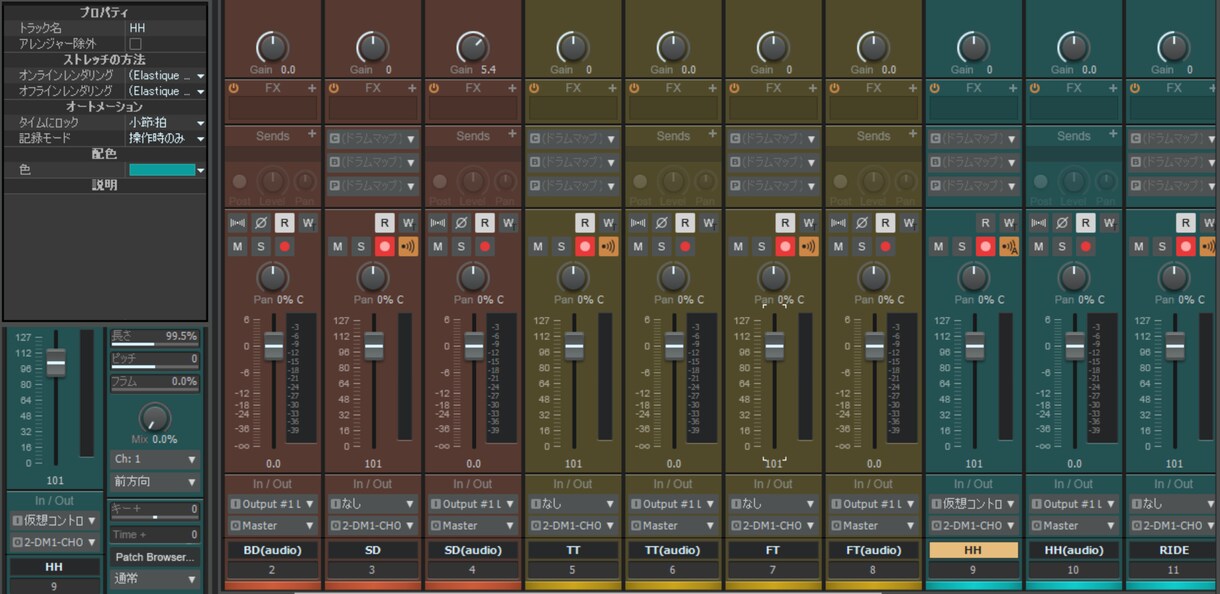Open SD(audio) Output #1 input dropdown
Screen dimensions: 1220x594
pos(473,504)
